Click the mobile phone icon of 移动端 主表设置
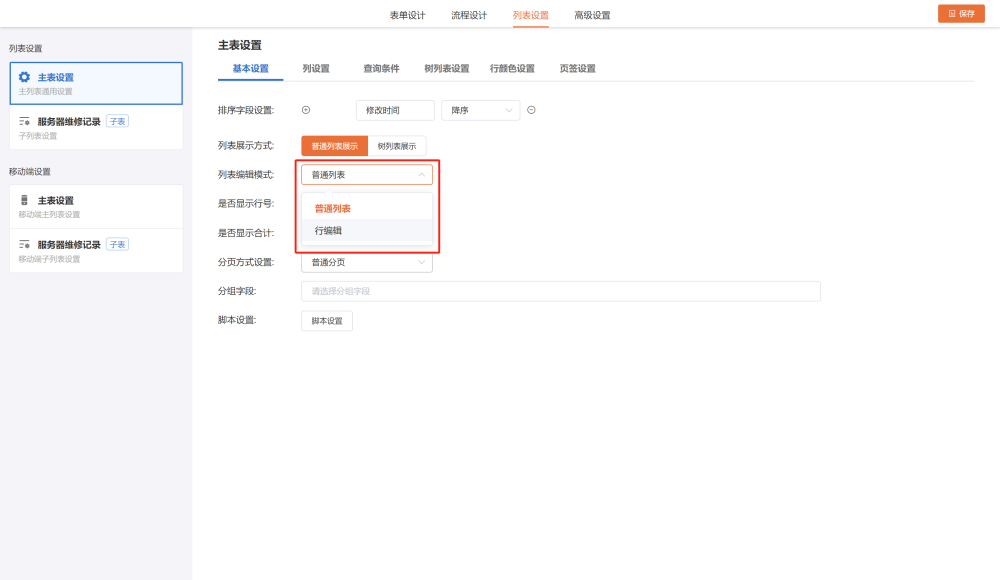Image resolution: width=1000 pixels, height=580 pixels. click(25, 200)
